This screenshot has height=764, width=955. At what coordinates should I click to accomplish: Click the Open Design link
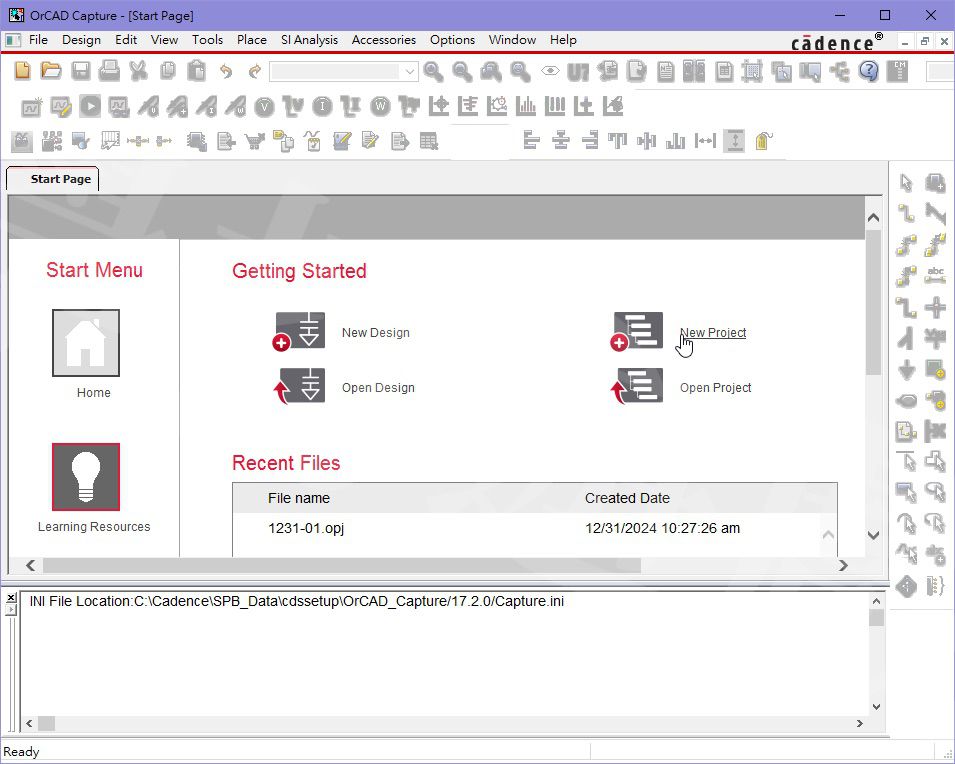(x=378, y=387)
